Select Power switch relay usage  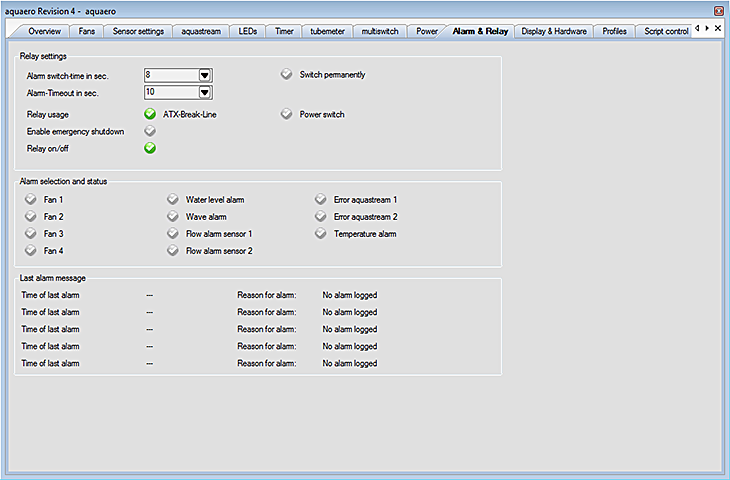point(287,114)
